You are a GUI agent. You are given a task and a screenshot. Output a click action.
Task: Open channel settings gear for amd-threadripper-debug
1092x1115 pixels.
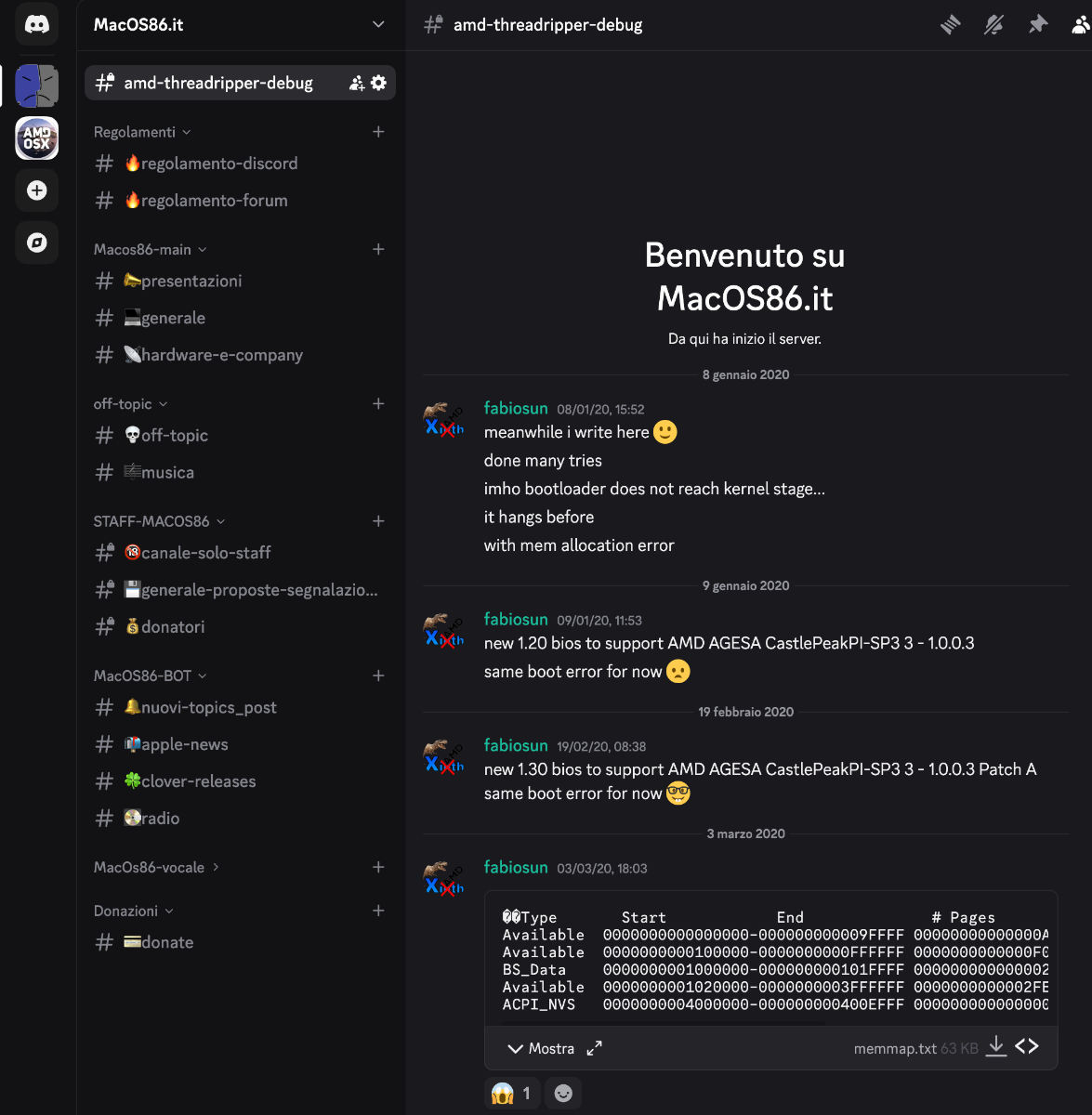point(378,83)
